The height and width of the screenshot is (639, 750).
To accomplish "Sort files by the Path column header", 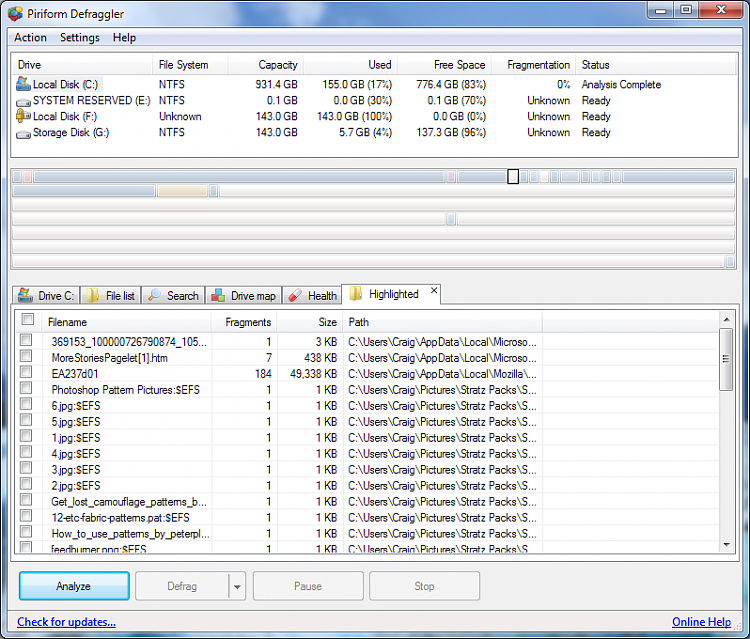I will 442,322.
